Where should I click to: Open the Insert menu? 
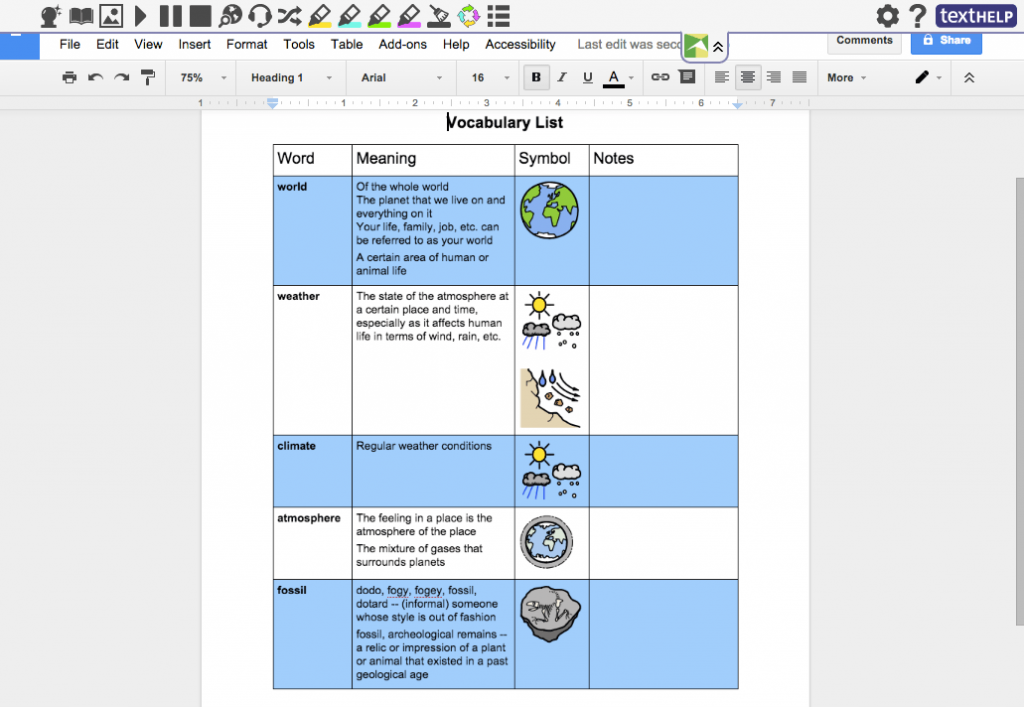tap(195, 44)
